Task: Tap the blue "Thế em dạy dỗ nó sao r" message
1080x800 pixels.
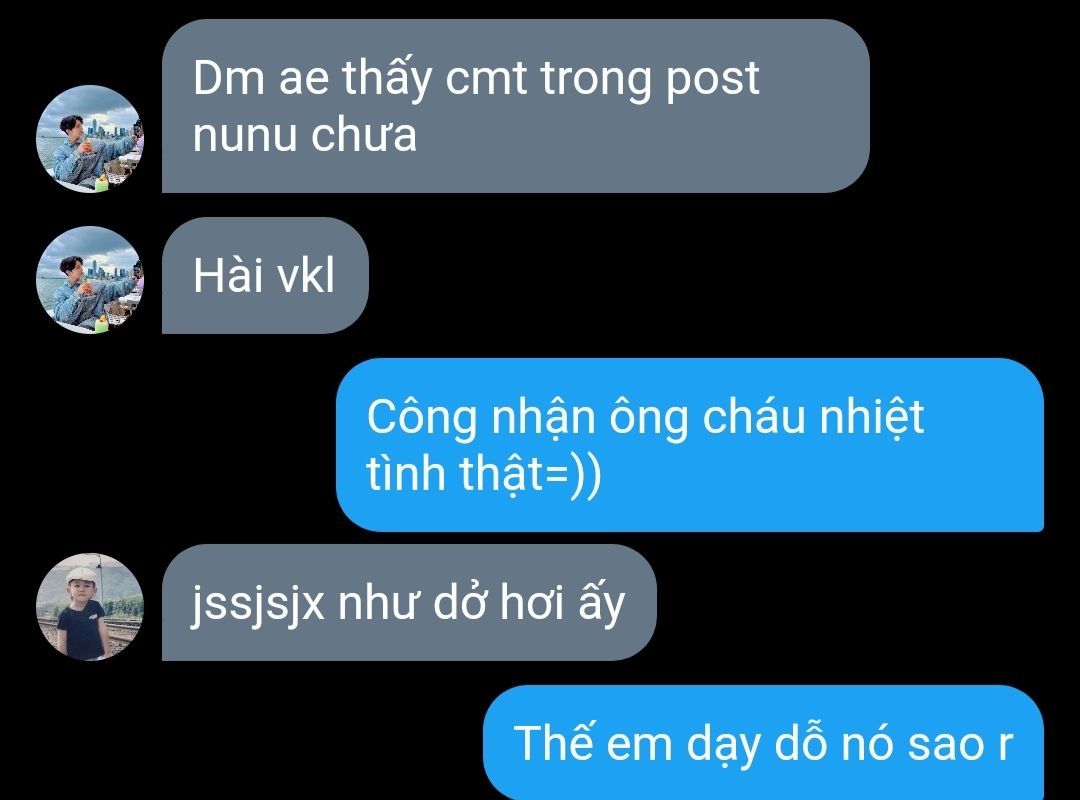Action: coord(763,743)
